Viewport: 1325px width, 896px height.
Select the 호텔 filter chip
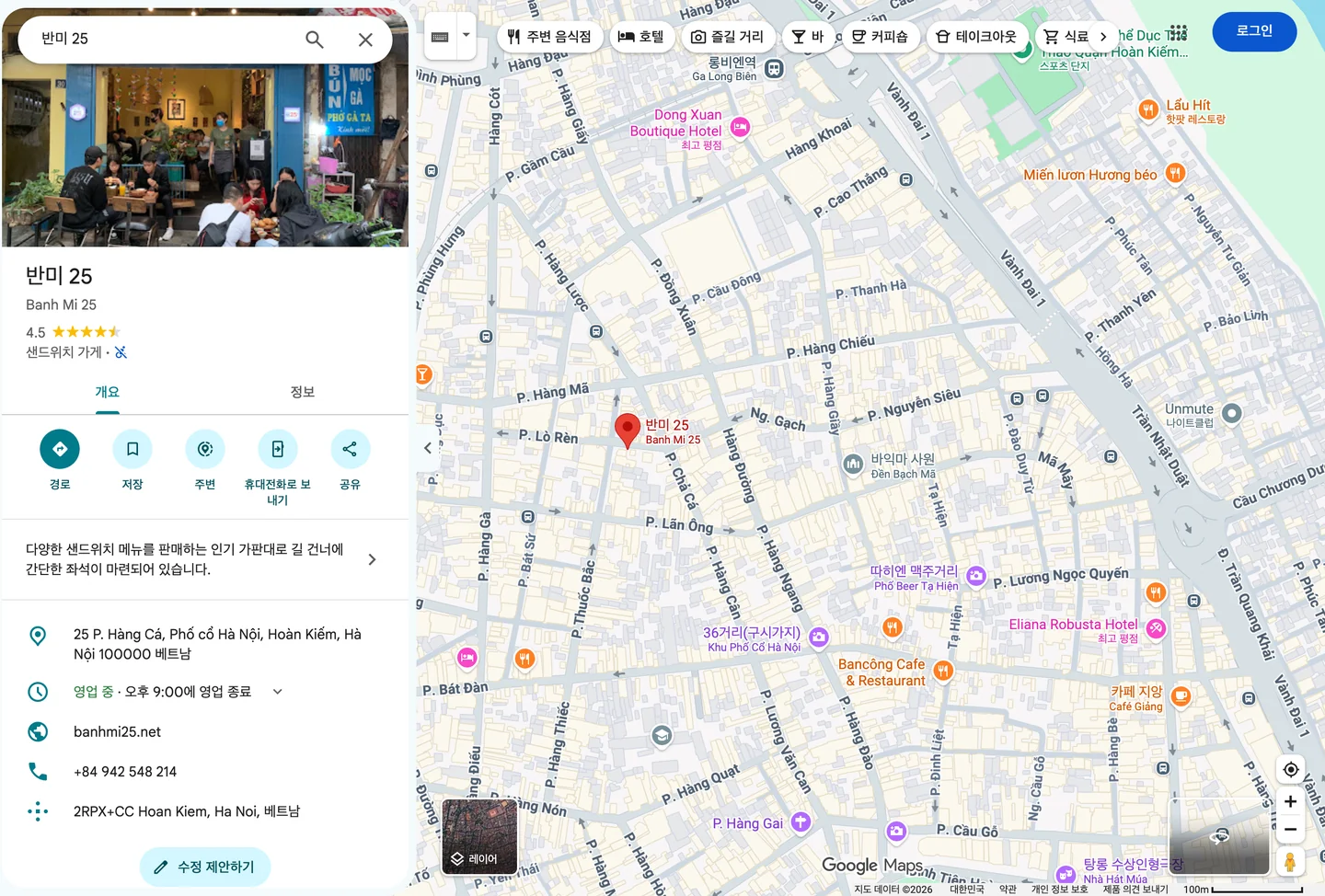[x=641, y=37]
